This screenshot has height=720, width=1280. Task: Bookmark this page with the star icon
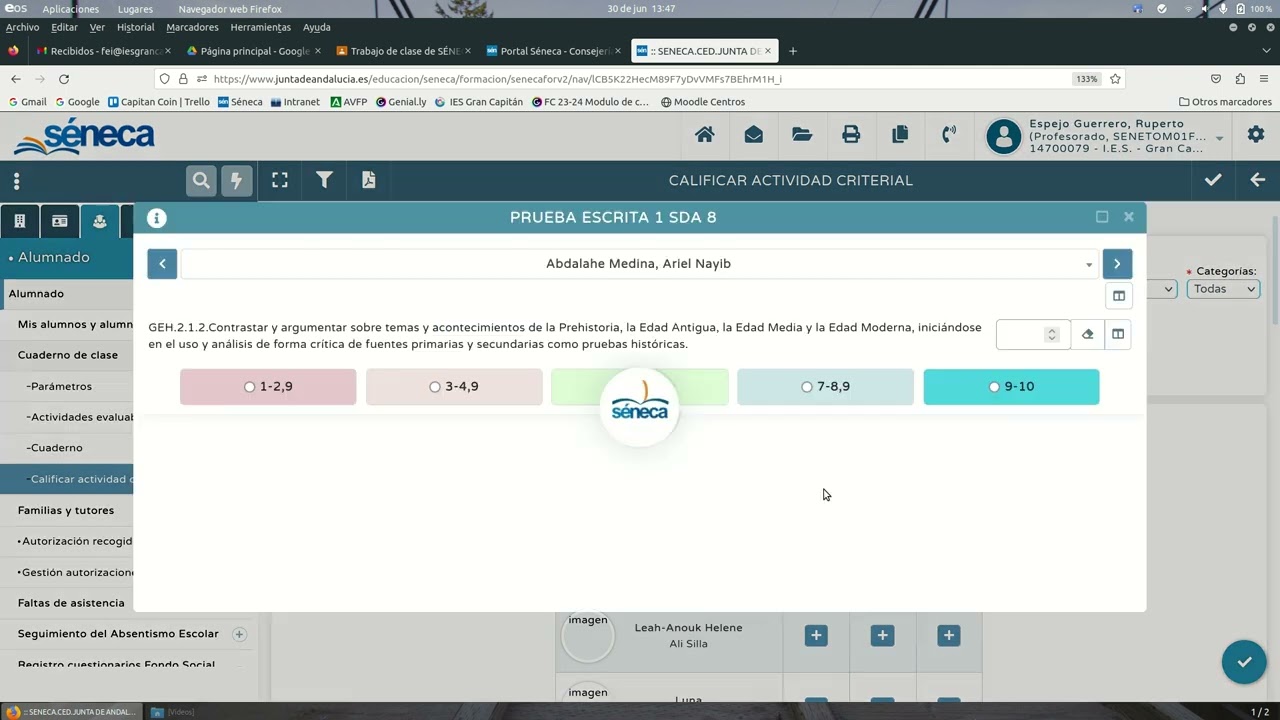(1115, 79)
